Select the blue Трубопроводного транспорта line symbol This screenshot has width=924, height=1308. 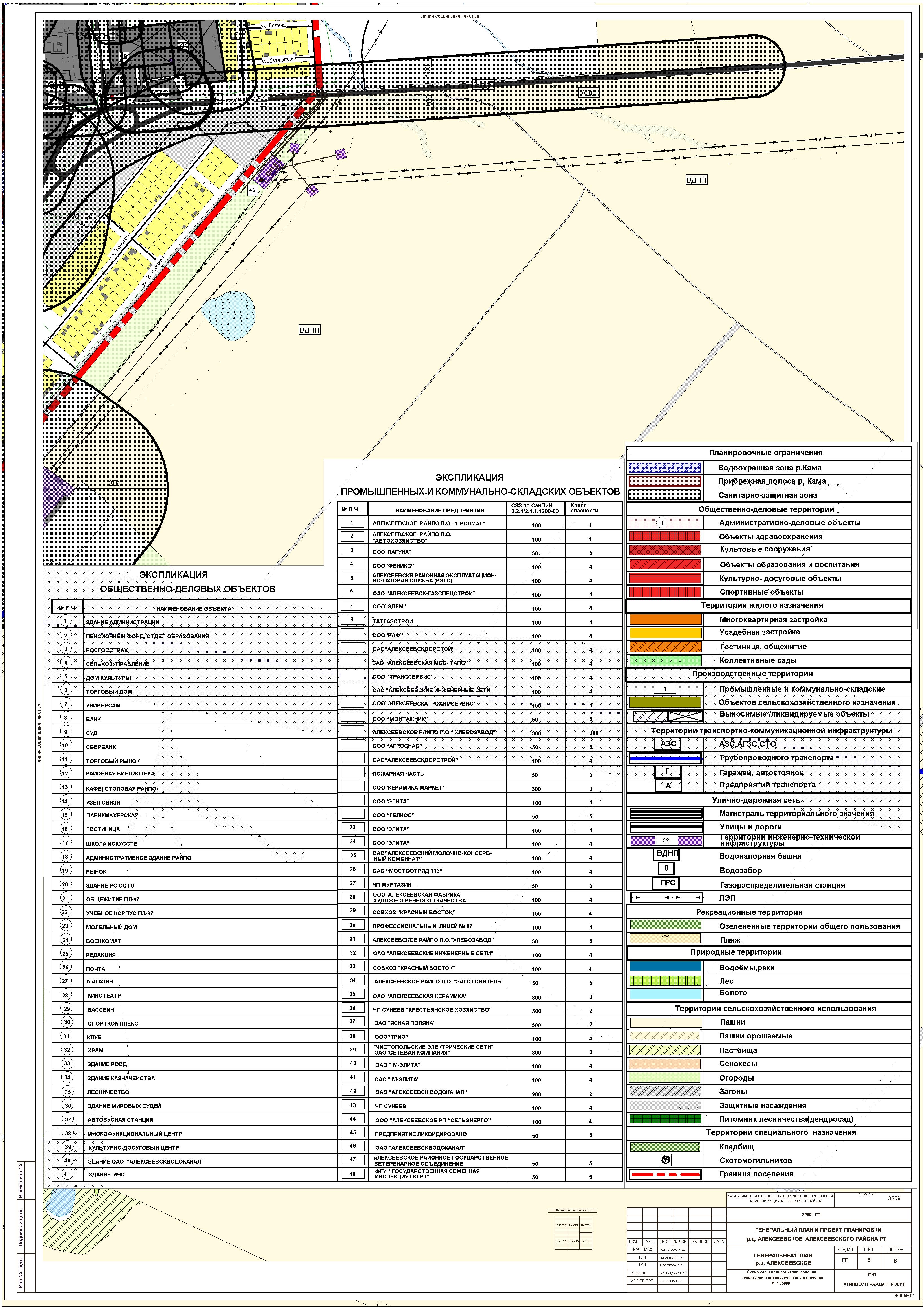tap(665, 758)
